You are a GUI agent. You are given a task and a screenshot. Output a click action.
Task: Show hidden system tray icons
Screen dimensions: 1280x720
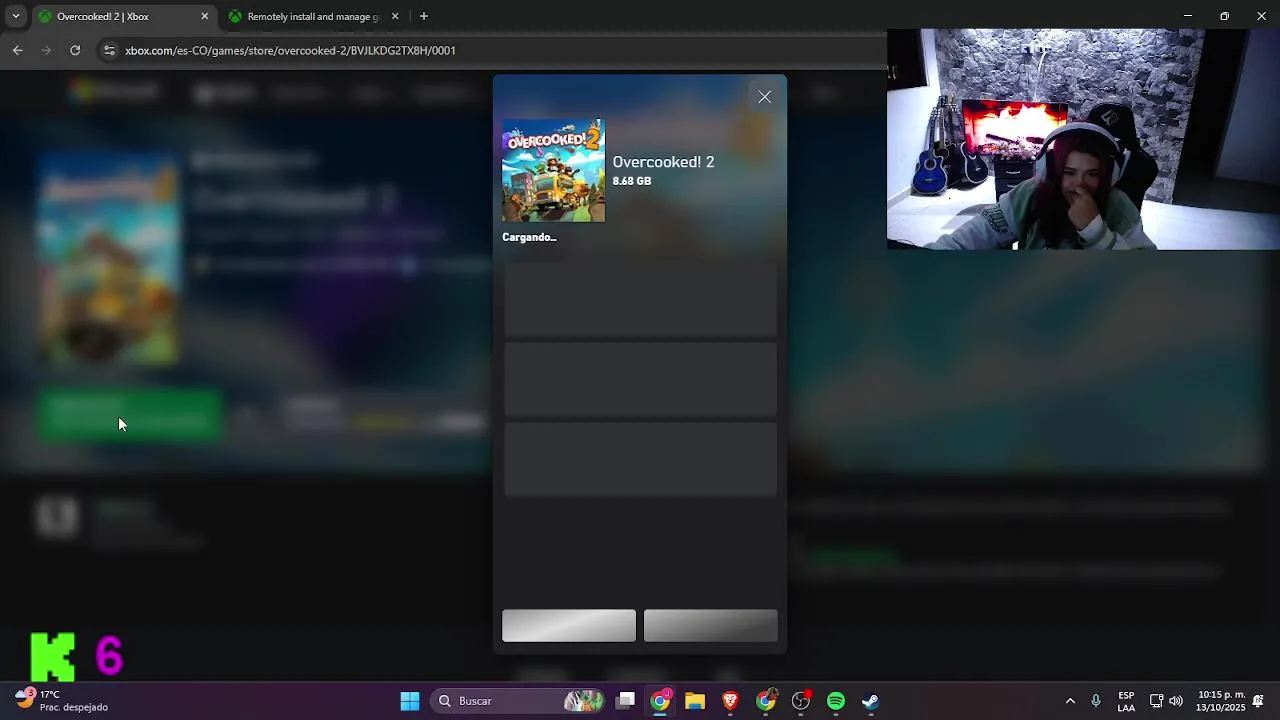(1070, 701)
